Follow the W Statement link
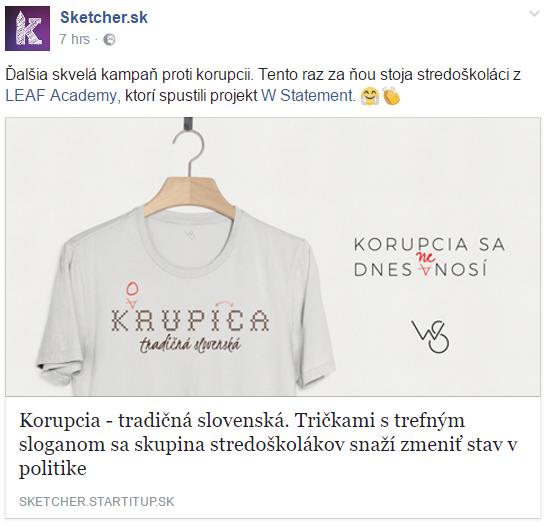The height and width of the screenshot is (527, 548). [x=307, y=95]
